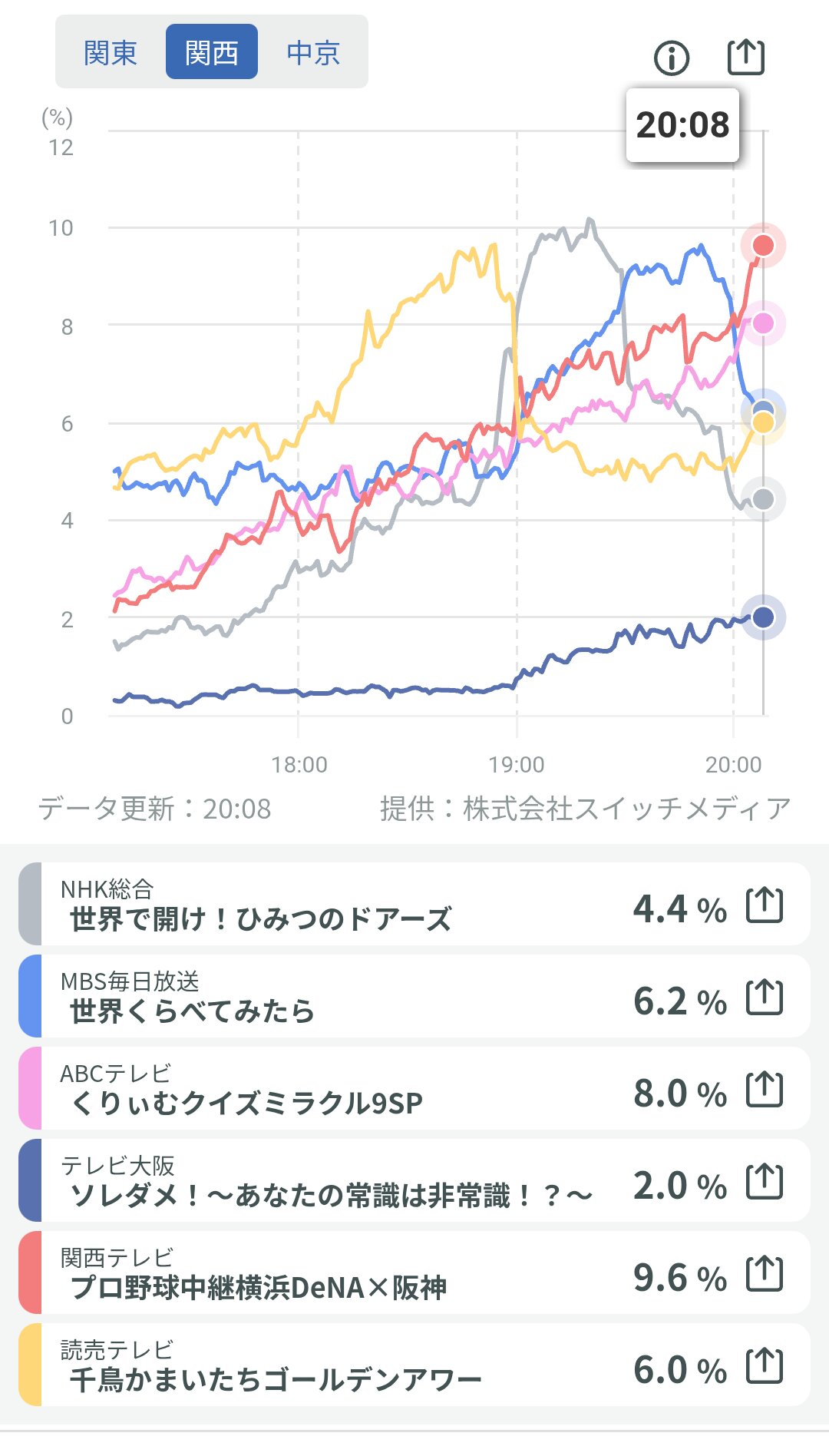Share the ABCテレビ program rating
Screen dimensions: 829x1456
(765, 1089)
